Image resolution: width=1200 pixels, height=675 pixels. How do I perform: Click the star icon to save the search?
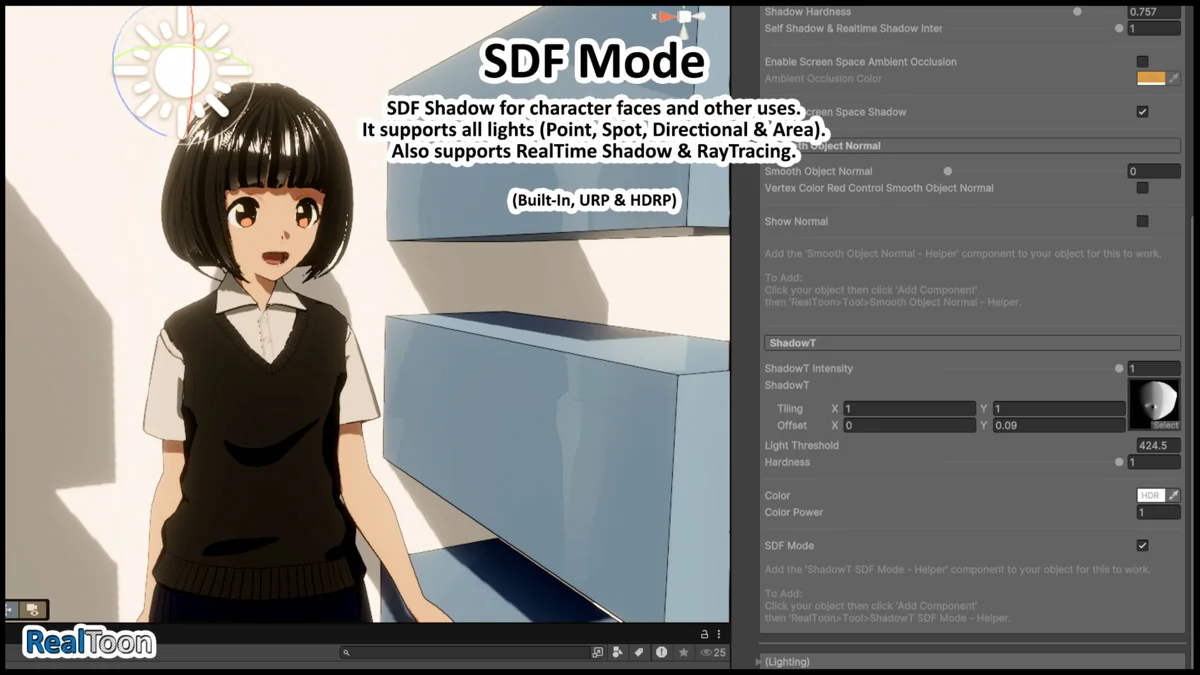pyautogui.click(x=684, y=653)
